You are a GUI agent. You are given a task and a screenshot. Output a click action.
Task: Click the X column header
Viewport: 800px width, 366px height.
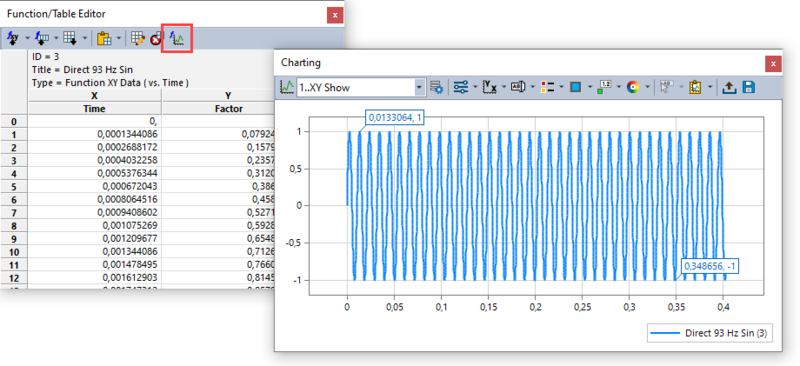click(x=94, y=95)
